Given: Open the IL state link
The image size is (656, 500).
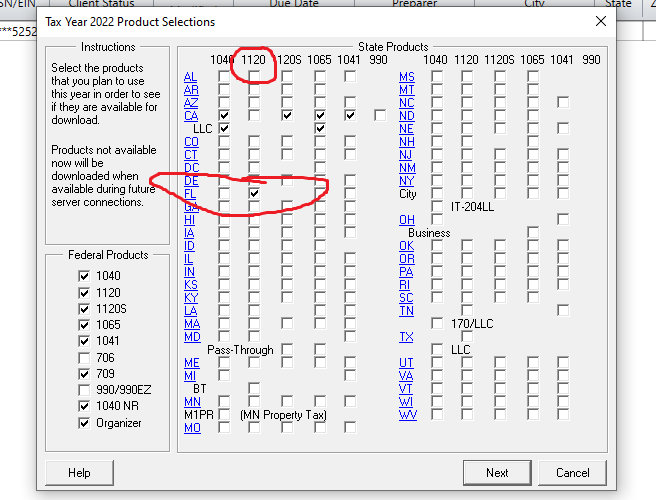Looking at the screenshot, I should point(188,259).
